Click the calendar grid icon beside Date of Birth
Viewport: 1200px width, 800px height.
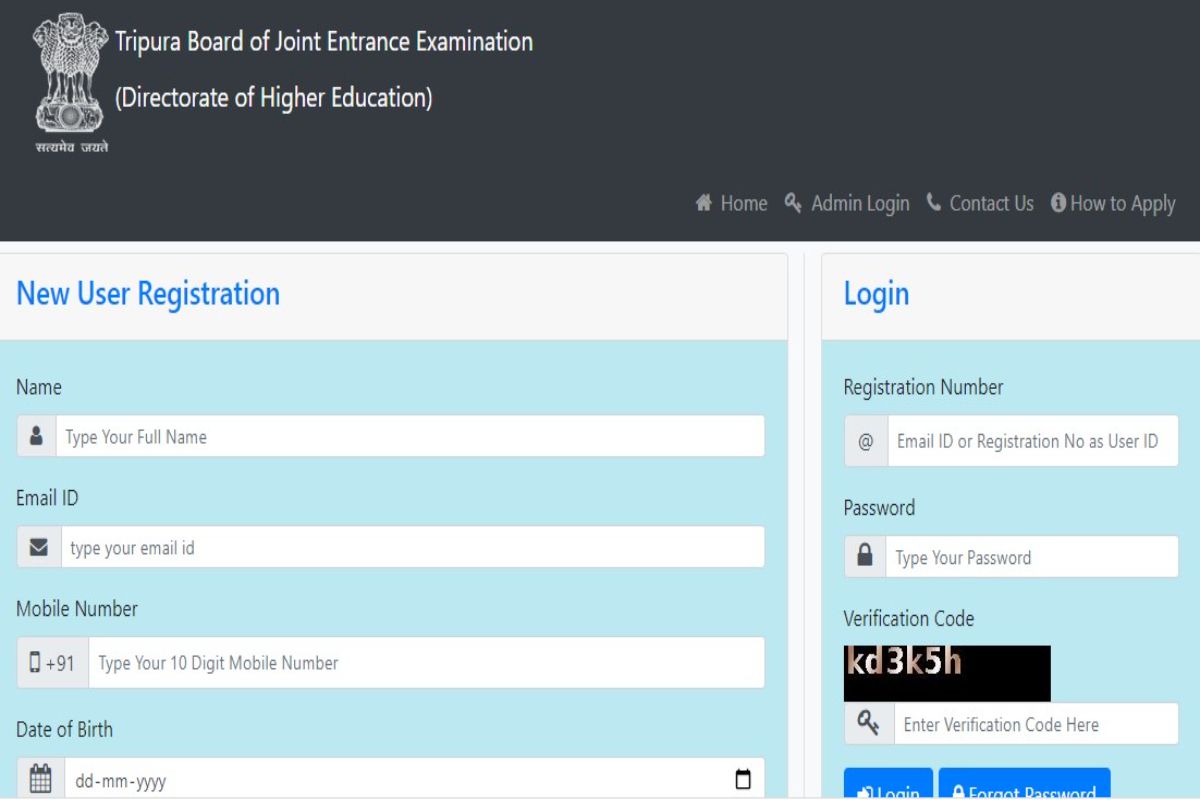pos(40,778)
